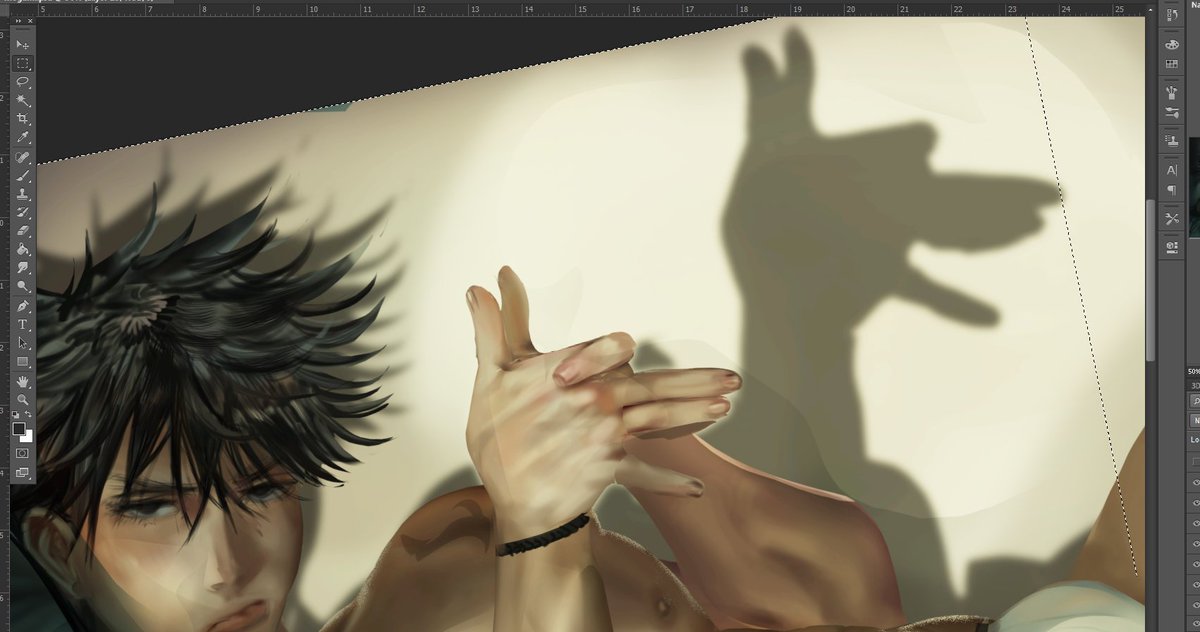The image size is (1200, 632).
Task: Reset to default foreground and background colors
Action: 15,414
